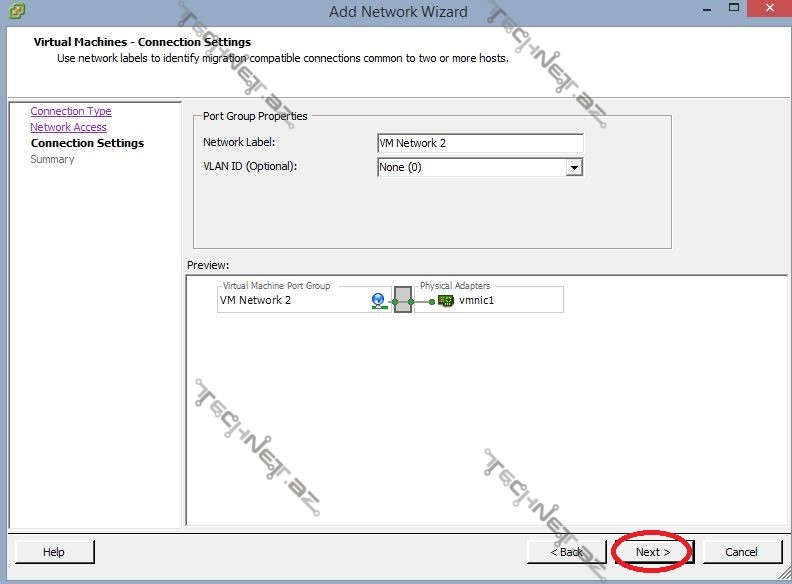Click the port group globe icon in preview
The height and width of the screenshot is (584, 792).
point(378,300)
